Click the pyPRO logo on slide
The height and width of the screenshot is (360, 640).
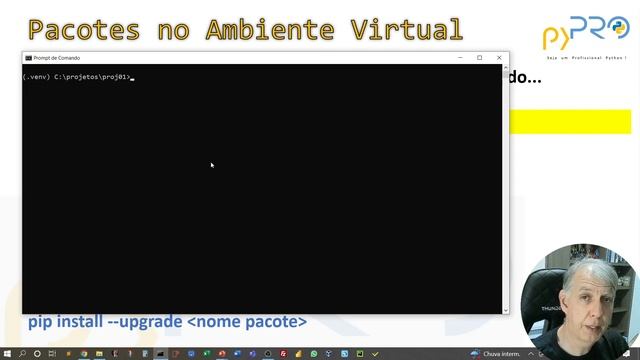click(x=586, y=38)
